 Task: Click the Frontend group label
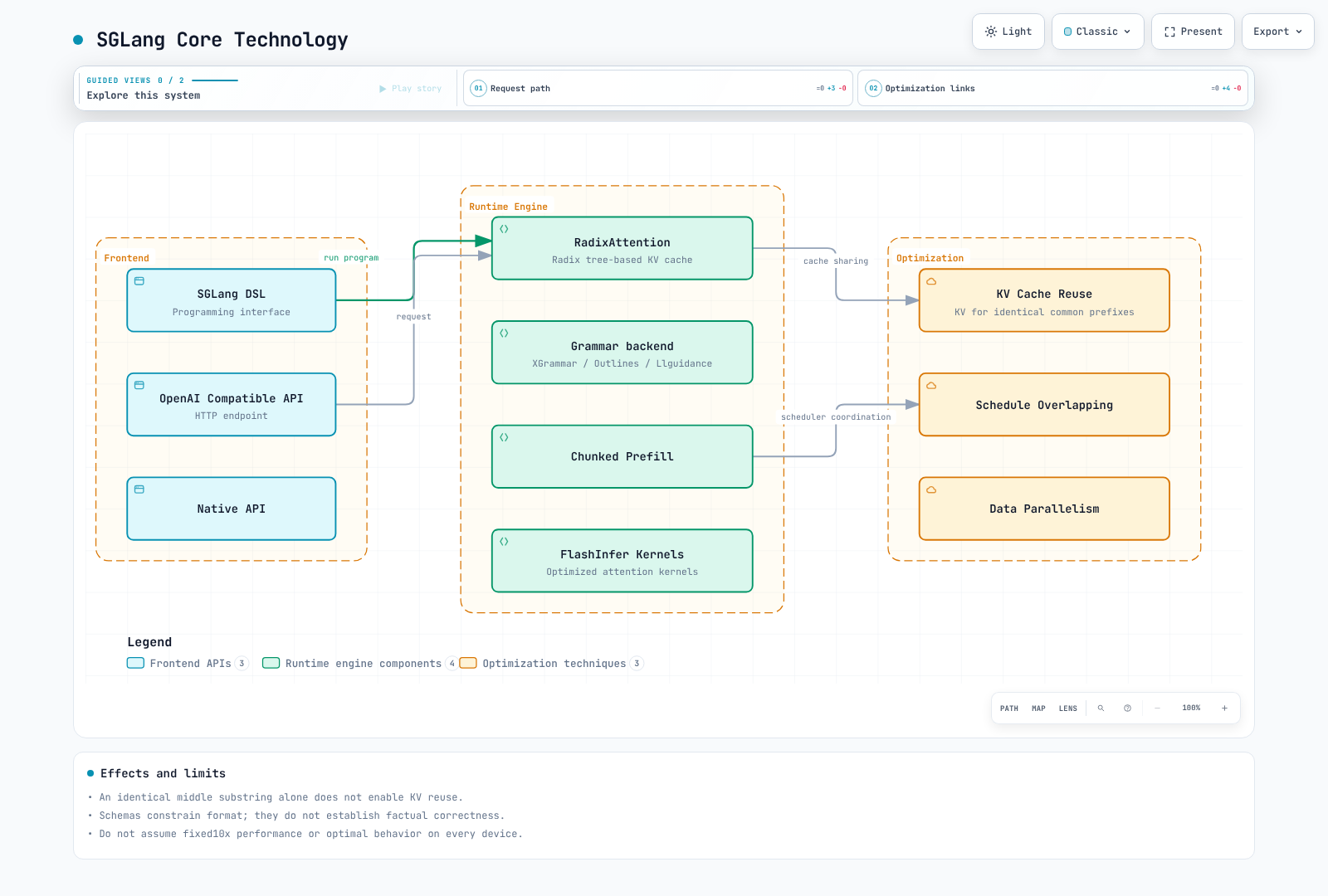point(126,258)
